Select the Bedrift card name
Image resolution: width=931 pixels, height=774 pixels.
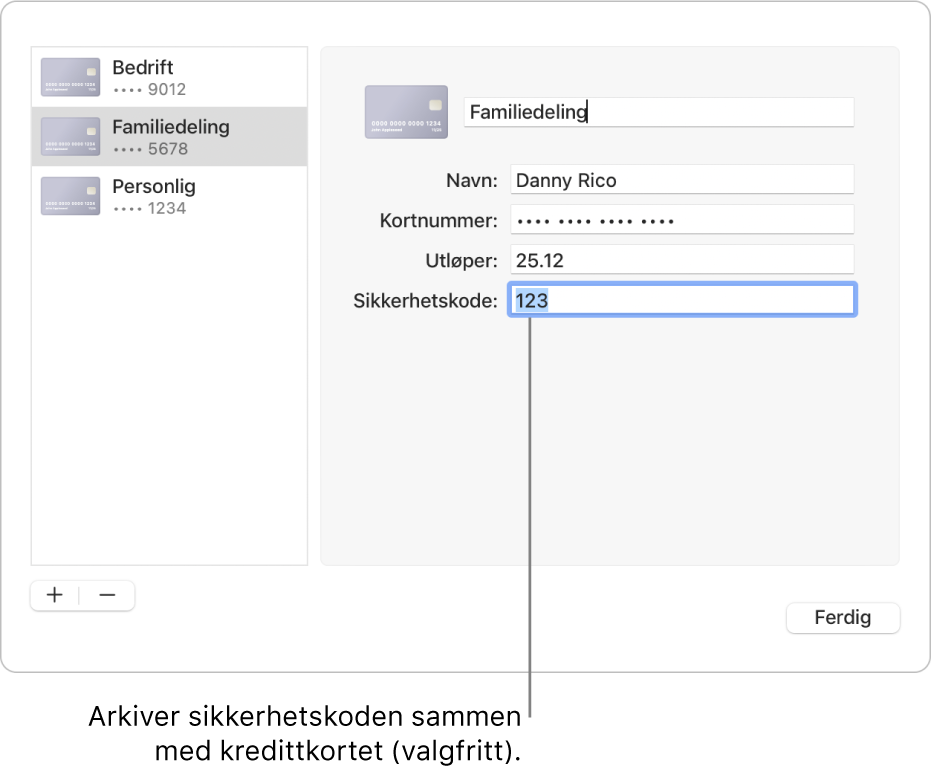(x=142, y=68)
